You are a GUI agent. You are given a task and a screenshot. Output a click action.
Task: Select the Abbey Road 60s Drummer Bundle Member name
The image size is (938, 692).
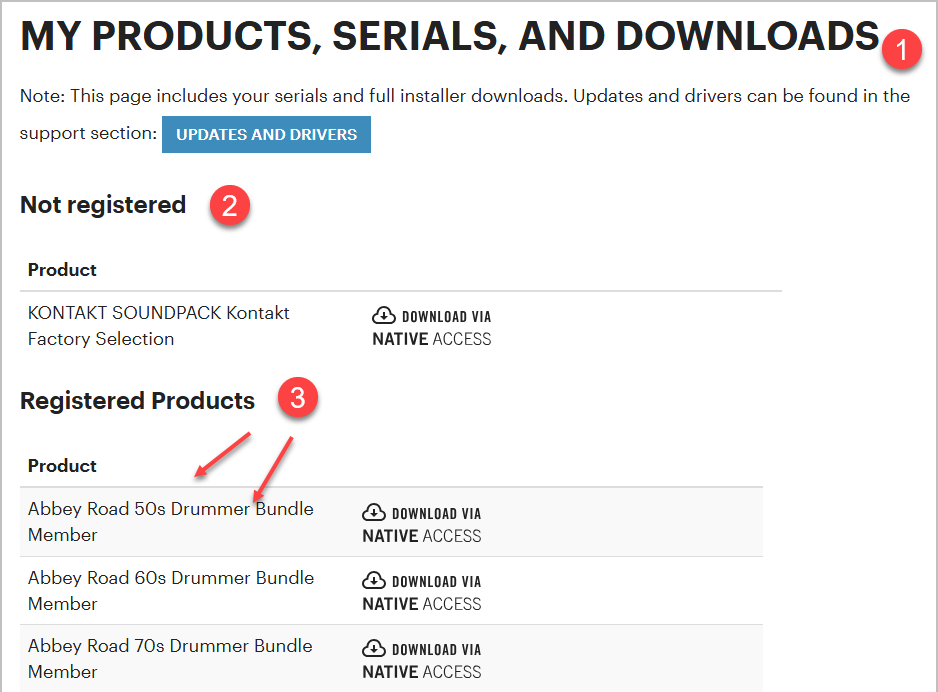tap(170, 590)
